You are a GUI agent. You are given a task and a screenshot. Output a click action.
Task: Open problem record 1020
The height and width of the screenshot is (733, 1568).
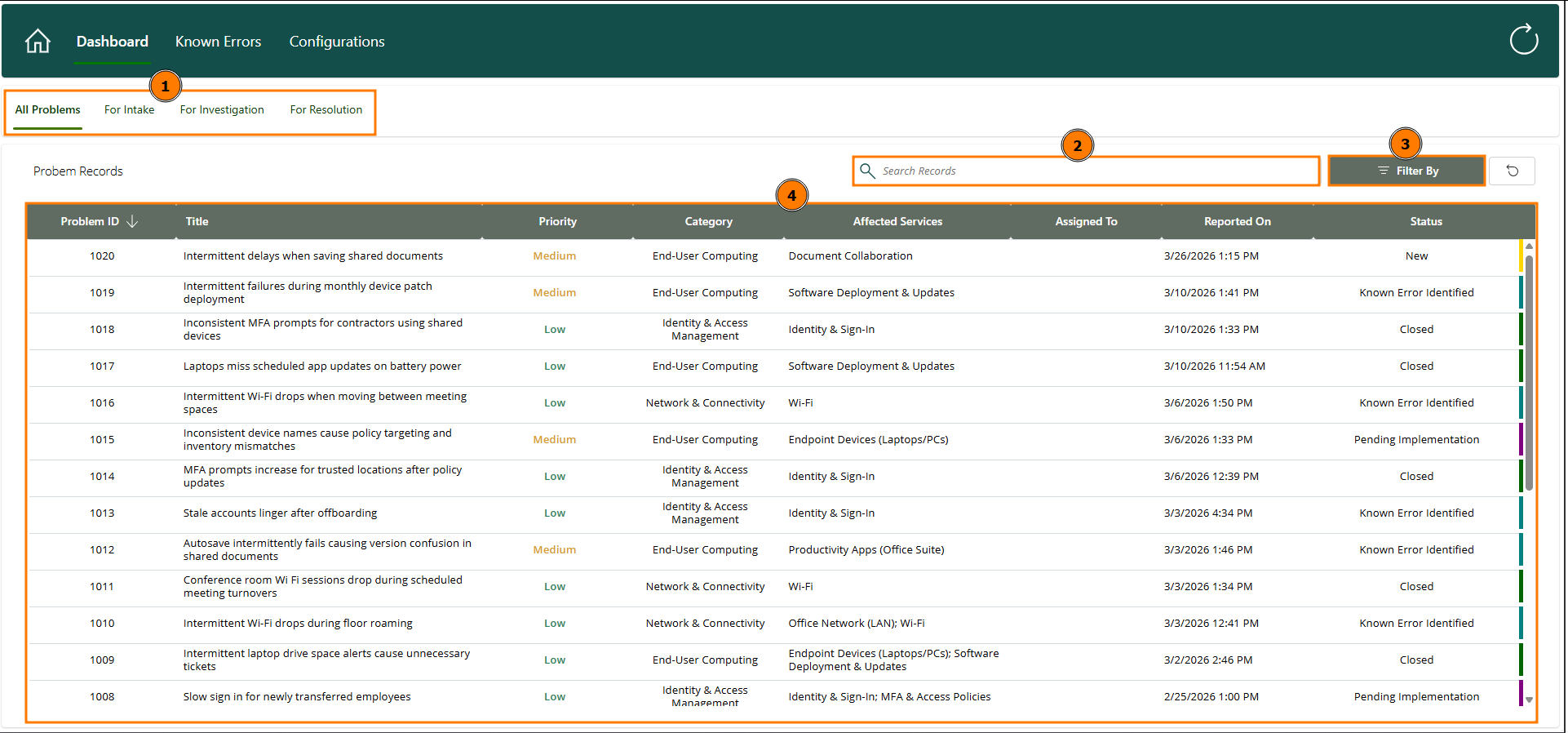click(x=102, y=256)
